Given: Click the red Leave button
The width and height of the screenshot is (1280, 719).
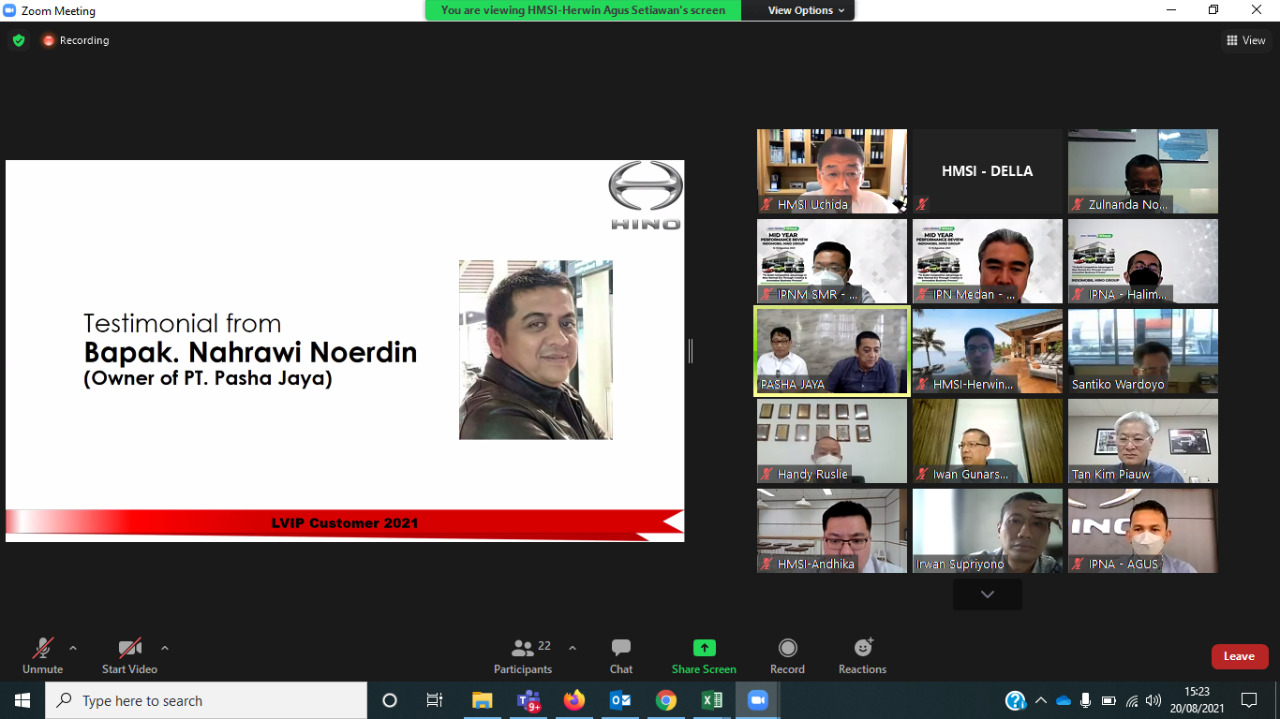Looking at the screenshot, I should (1239, 656).
